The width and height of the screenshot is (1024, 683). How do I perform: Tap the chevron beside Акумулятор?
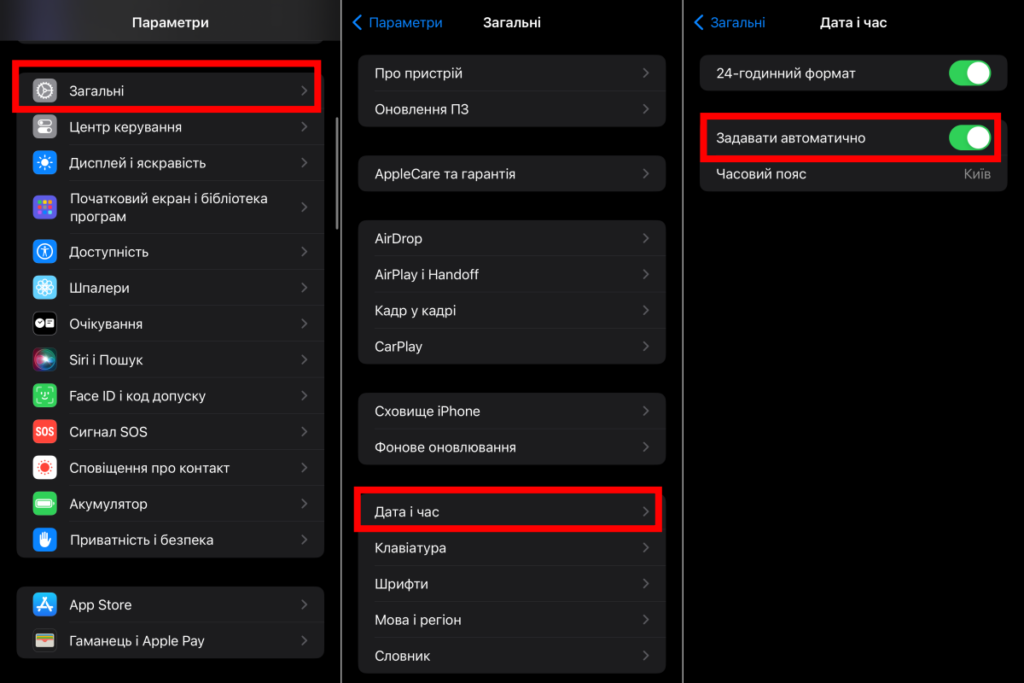point(304,504)
